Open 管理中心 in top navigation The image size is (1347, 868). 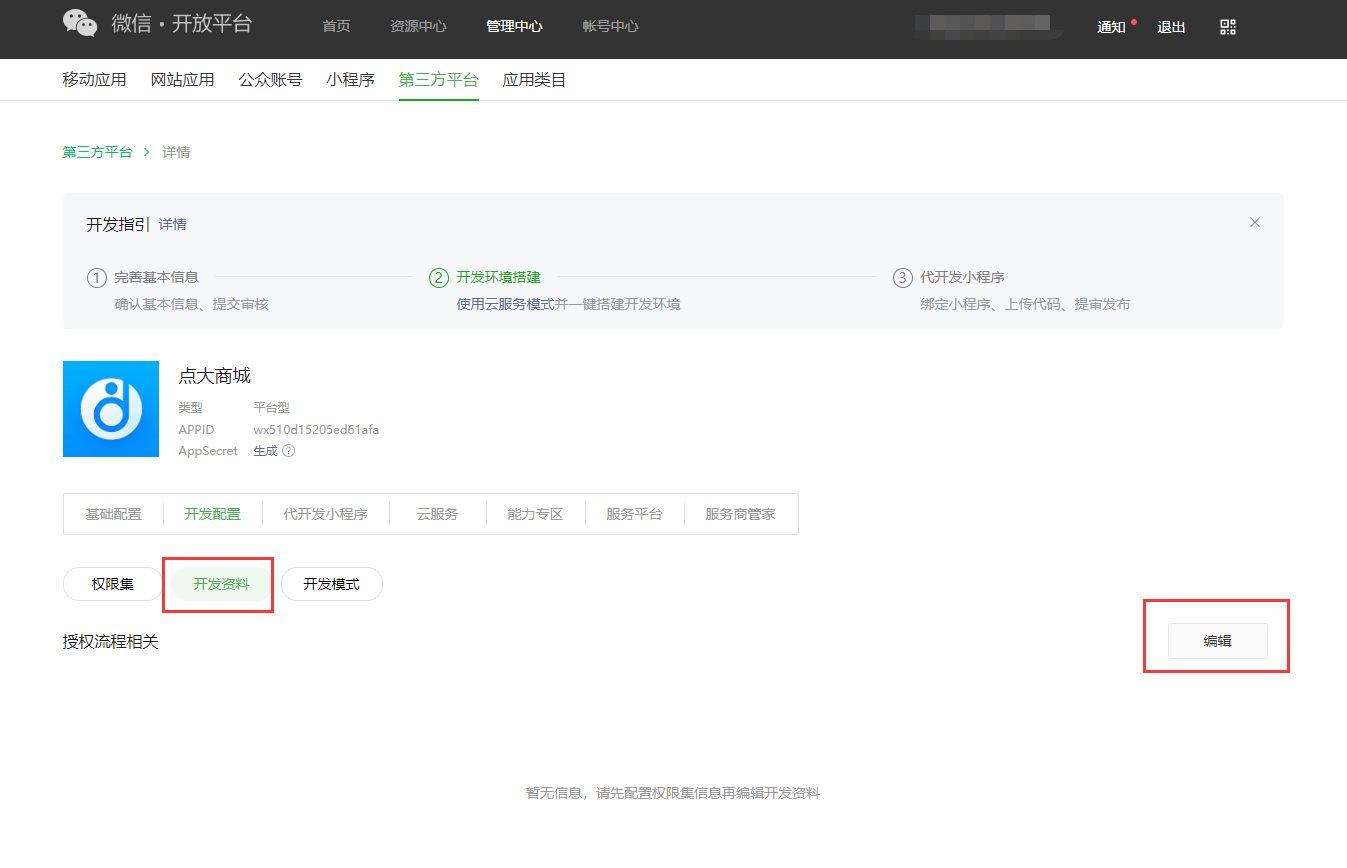click(x=514, y=27)
